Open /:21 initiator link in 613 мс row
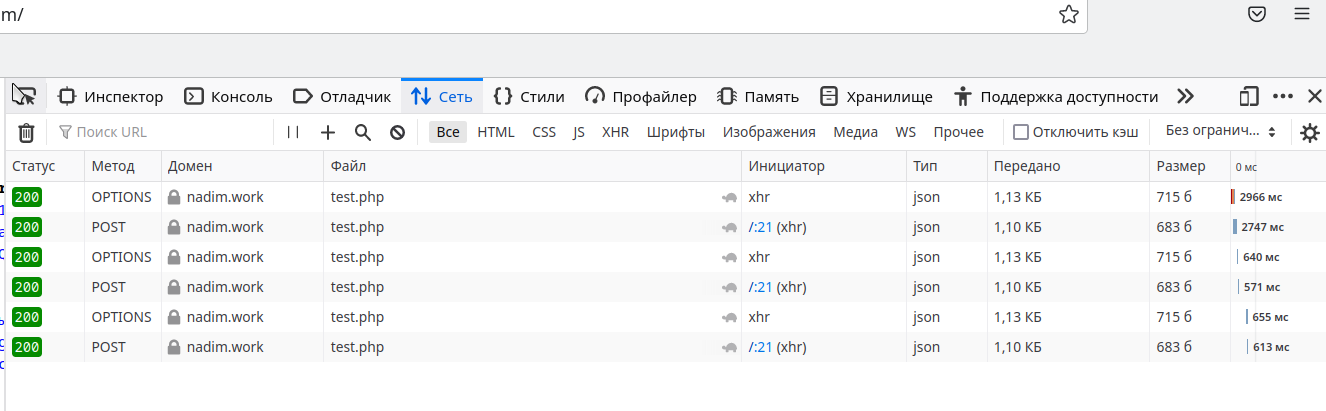 click(x=760, y=347)
